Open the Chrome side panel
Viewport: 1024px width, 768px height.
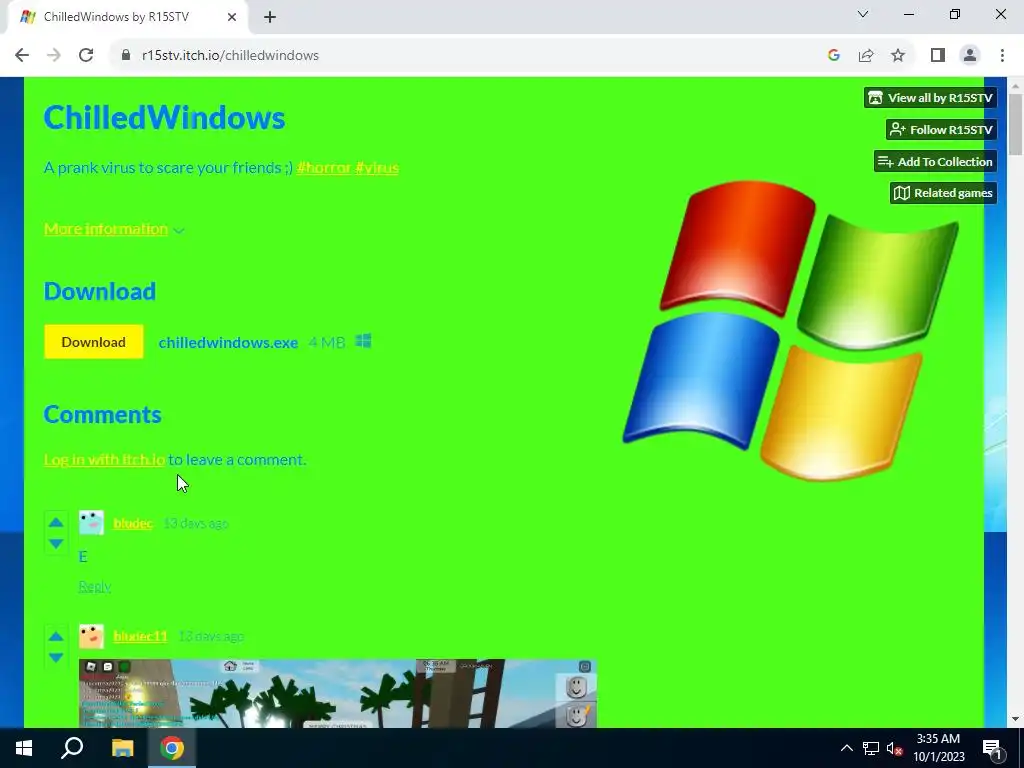click(938, 56)
